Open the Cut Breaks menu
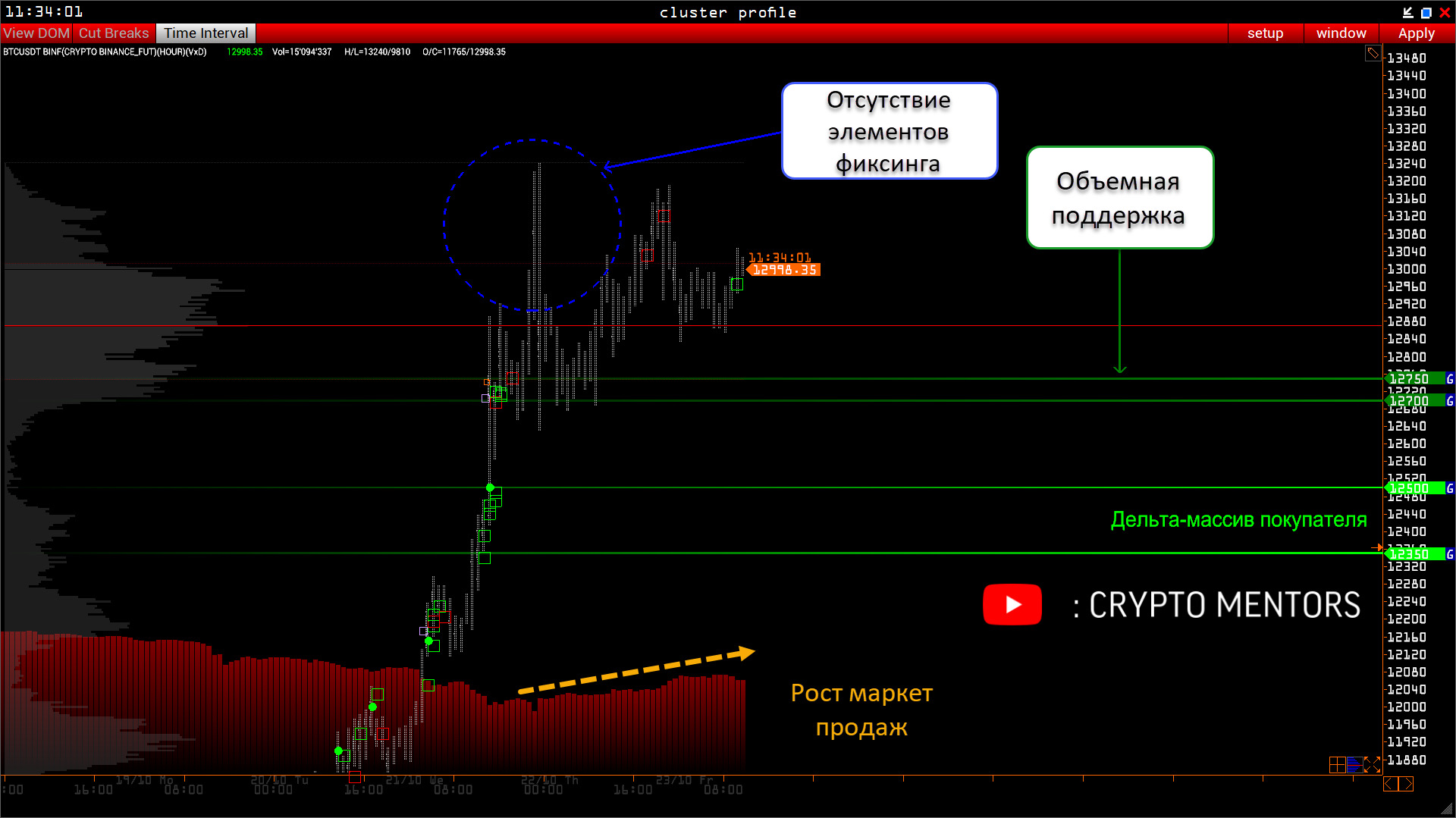Screen dimensions: 1456x818 click(114, 33)
